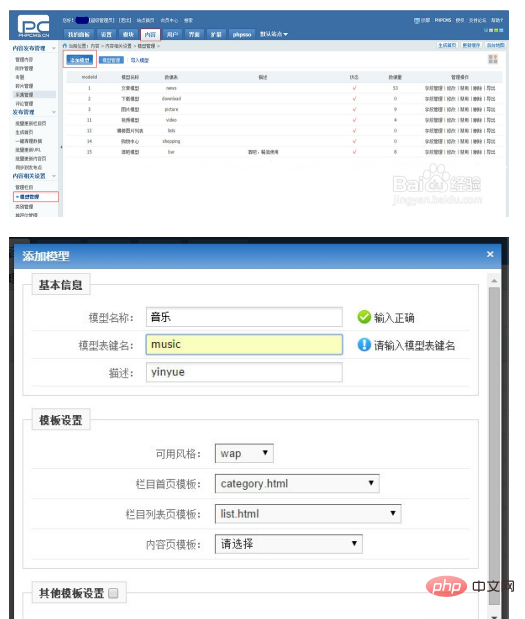Collapse the 内容发布管理 sidebar section
This screenshot has height=619, width=525.
tap(54, 48)
